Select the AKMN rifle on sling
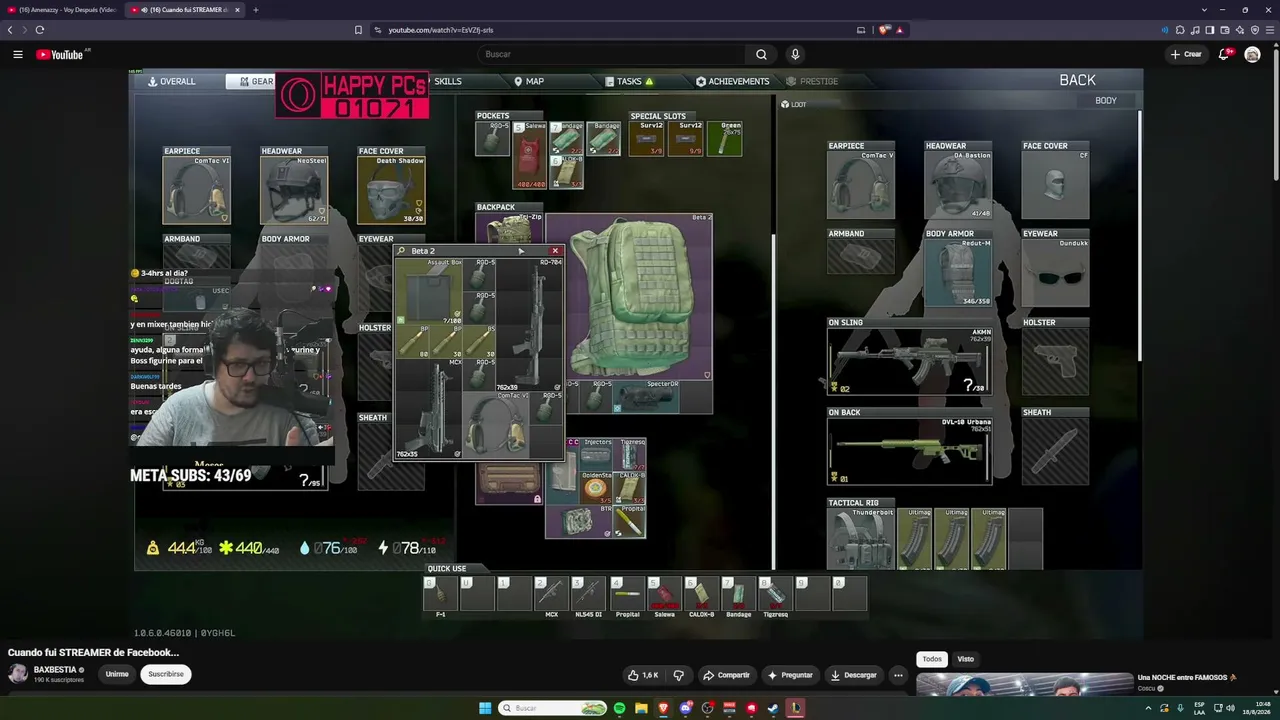The image size is (1280, 720). (x=909, y=362)
